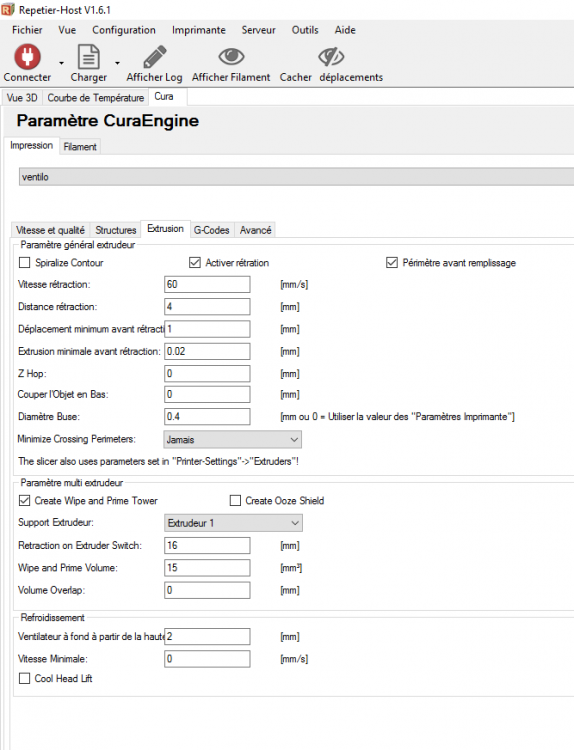Switch to the Filament tab
This screenshot has height=750, width=574.
[x=80, y=146]
